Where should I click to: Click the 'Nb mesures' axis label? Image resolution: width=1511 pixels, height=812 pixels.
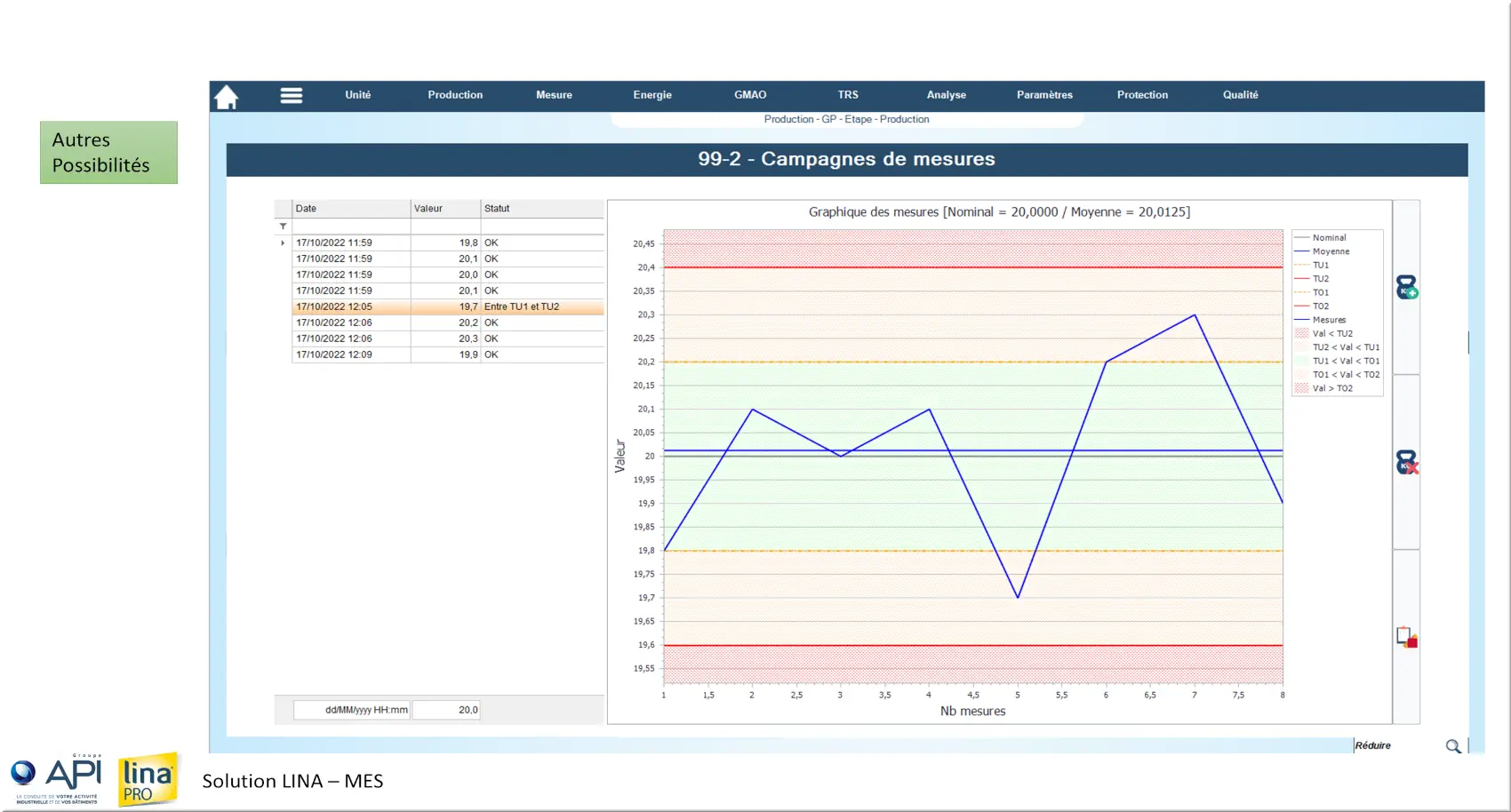(972, 712)
